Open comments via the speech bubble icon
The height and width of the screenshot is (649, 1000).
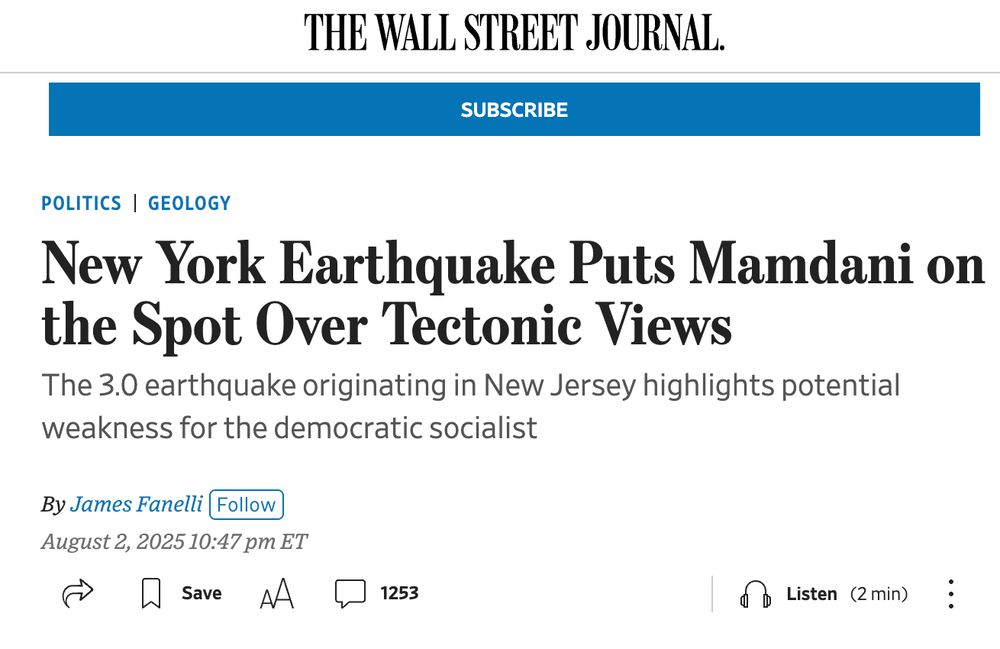[x=350, y=593]
